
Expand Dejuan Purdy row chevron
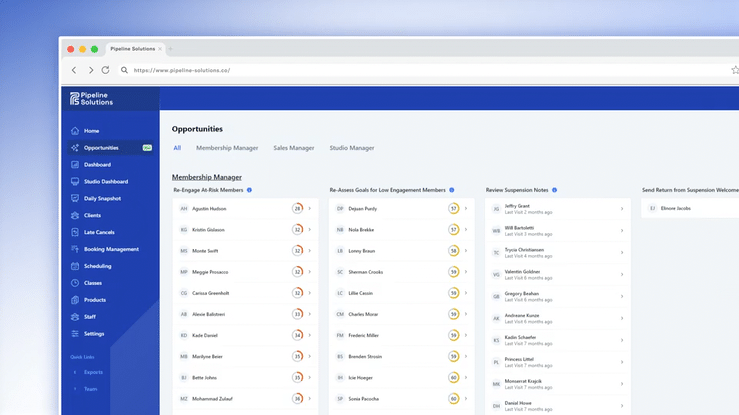tap(466, 209)
